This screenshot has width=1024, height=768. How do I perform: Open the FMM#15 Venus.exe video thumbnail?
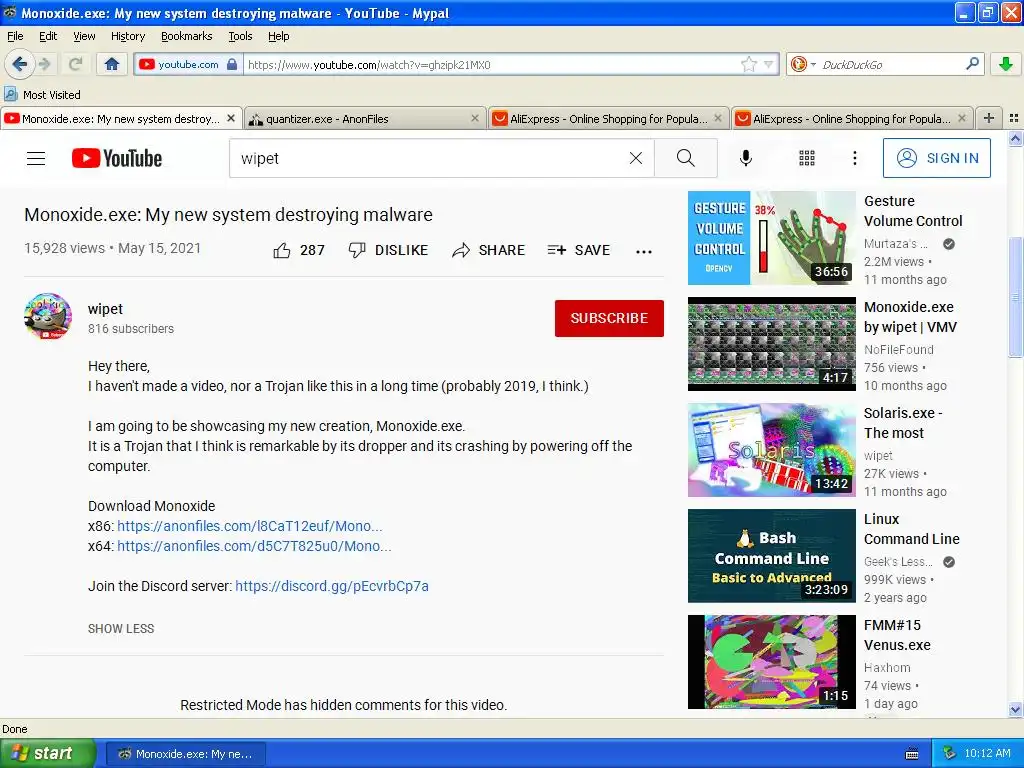(771, 662)
